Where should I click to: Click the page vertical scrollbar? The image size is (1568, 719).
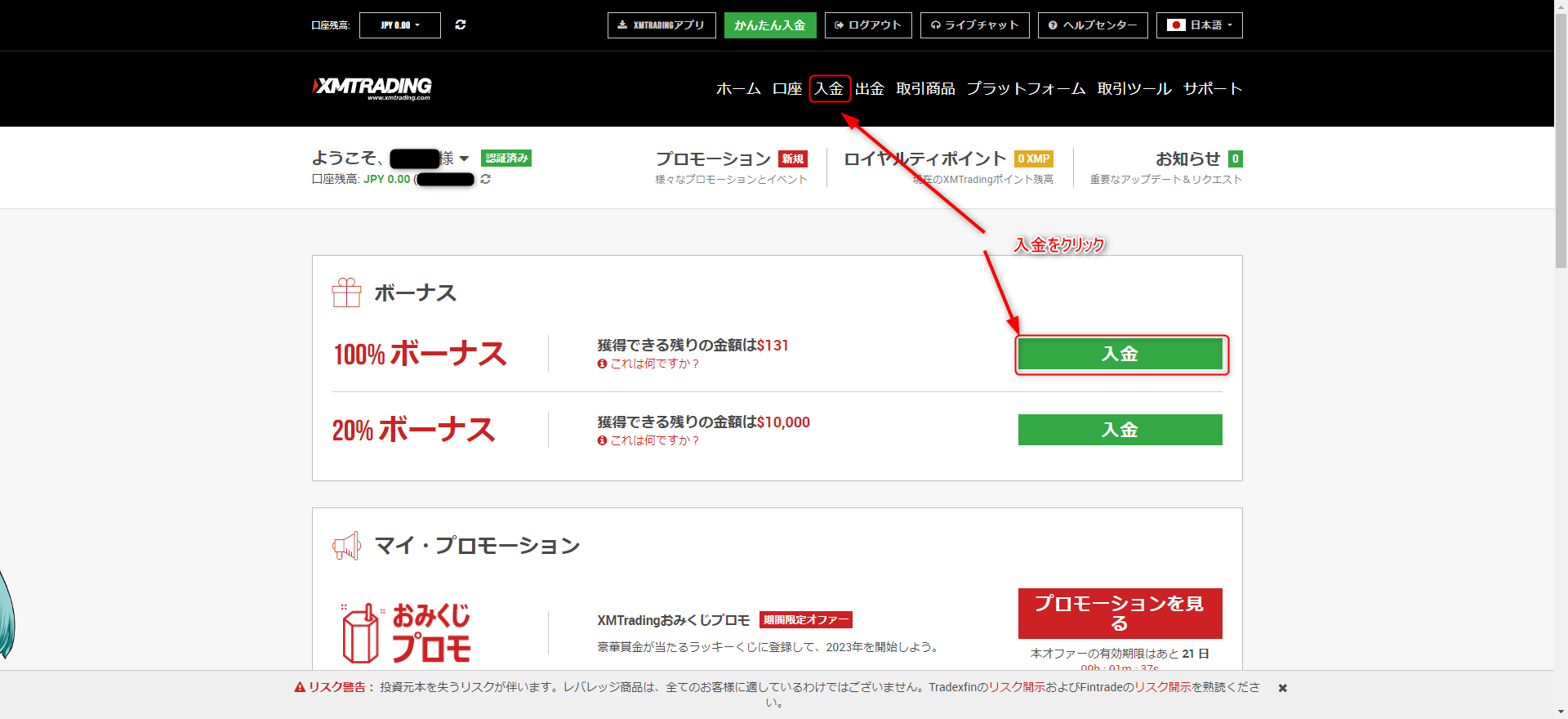1561,163
